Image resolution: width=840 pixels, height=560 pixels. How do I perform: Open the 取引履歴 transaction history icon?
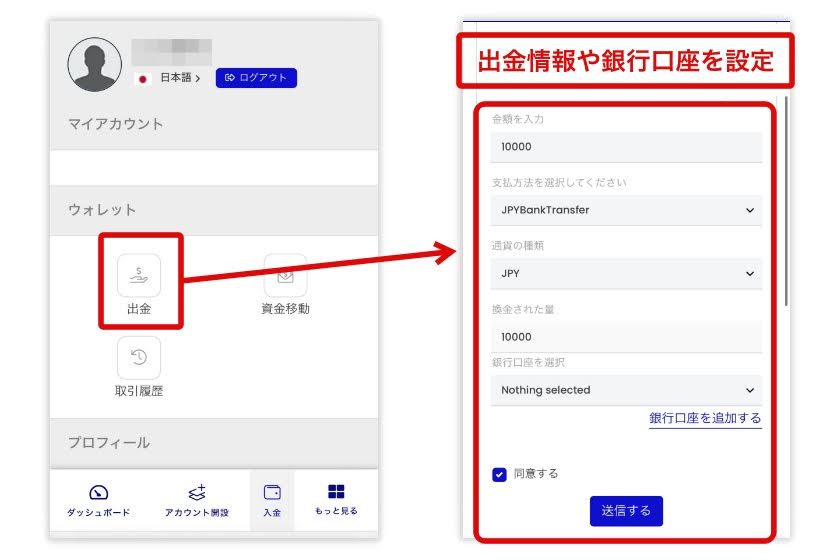point(139,357)
